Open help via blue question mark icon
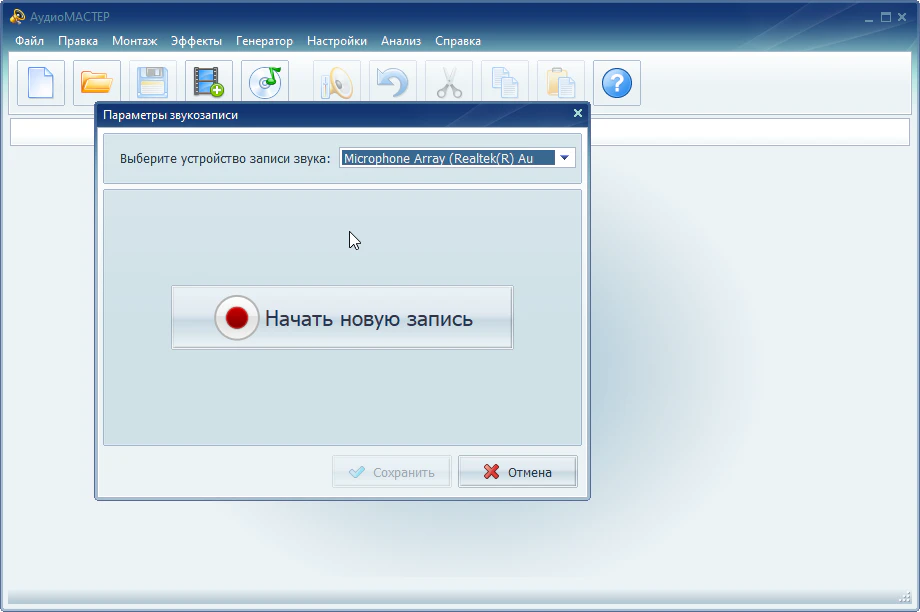920x612 pixels. tap(617, 83)
